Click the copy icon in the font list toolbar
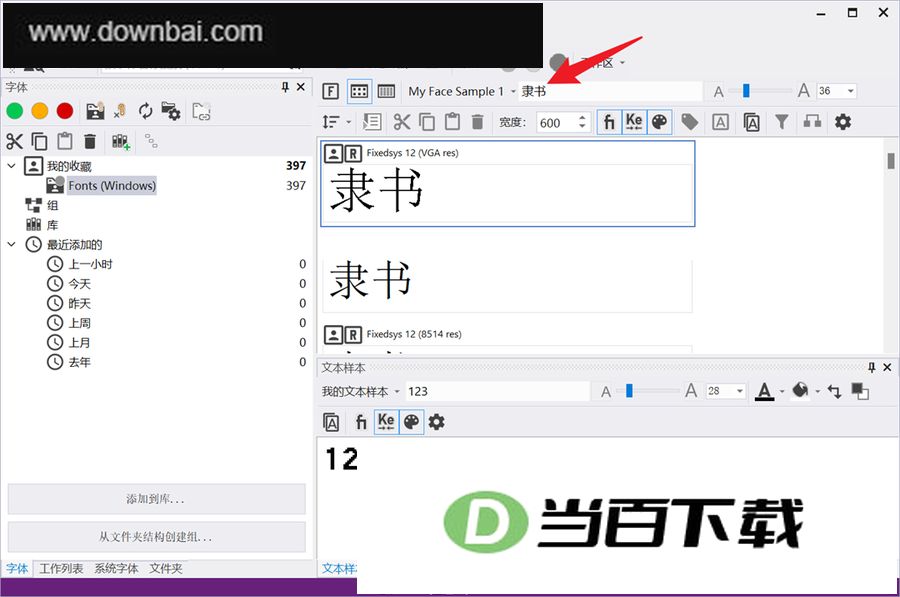The image size is (900, 597). pyautogui.click(x=427, y=122)
